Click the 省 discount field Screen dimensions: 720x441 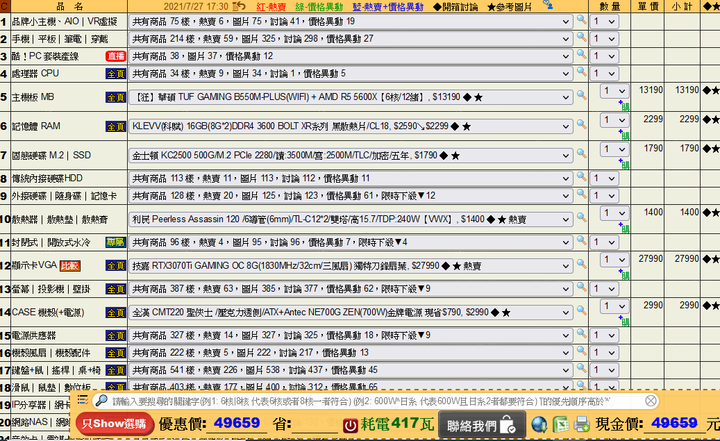coord(315,424)
